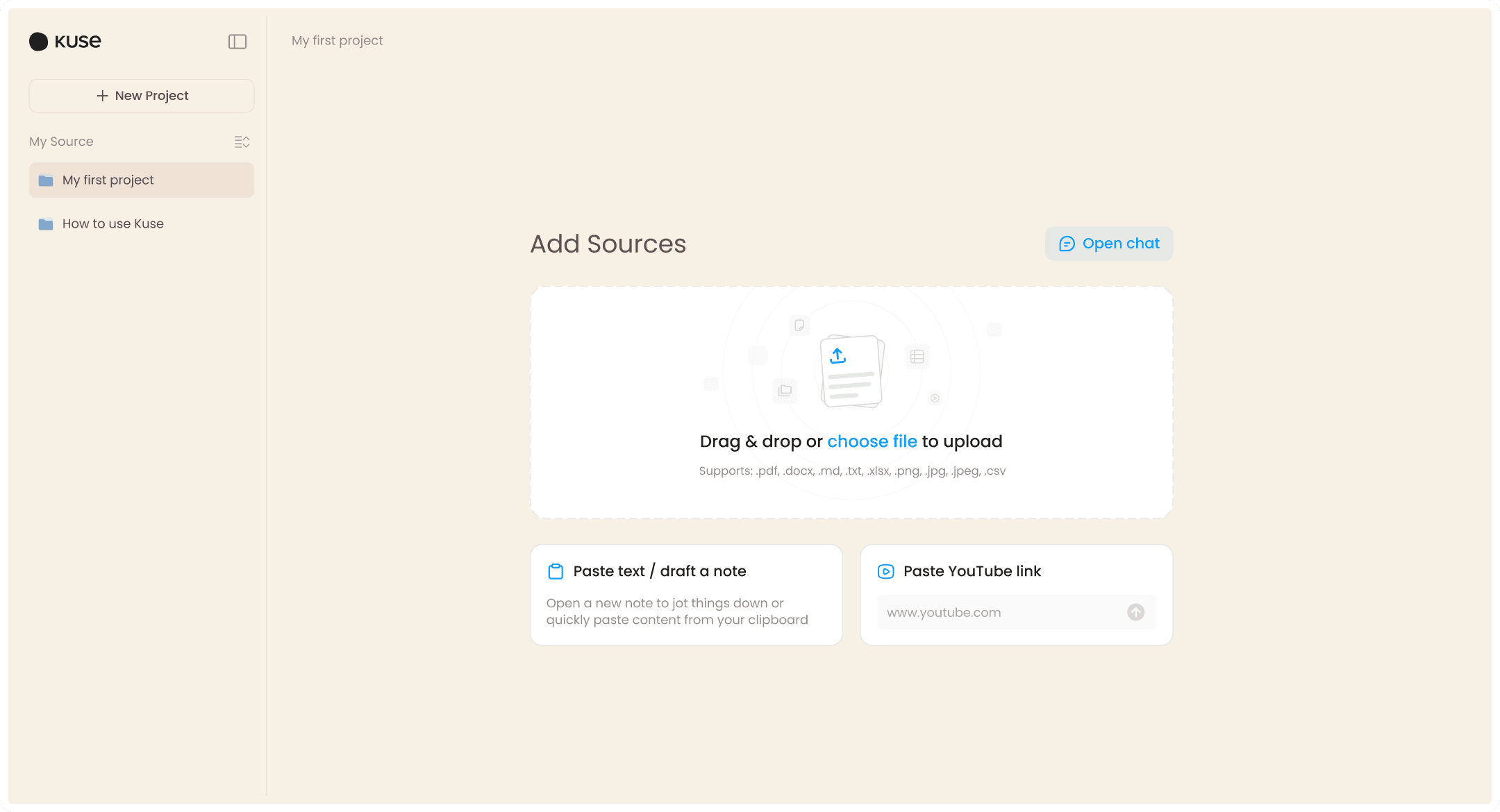
Task: Choose file to upload a source
Action: 872,441
